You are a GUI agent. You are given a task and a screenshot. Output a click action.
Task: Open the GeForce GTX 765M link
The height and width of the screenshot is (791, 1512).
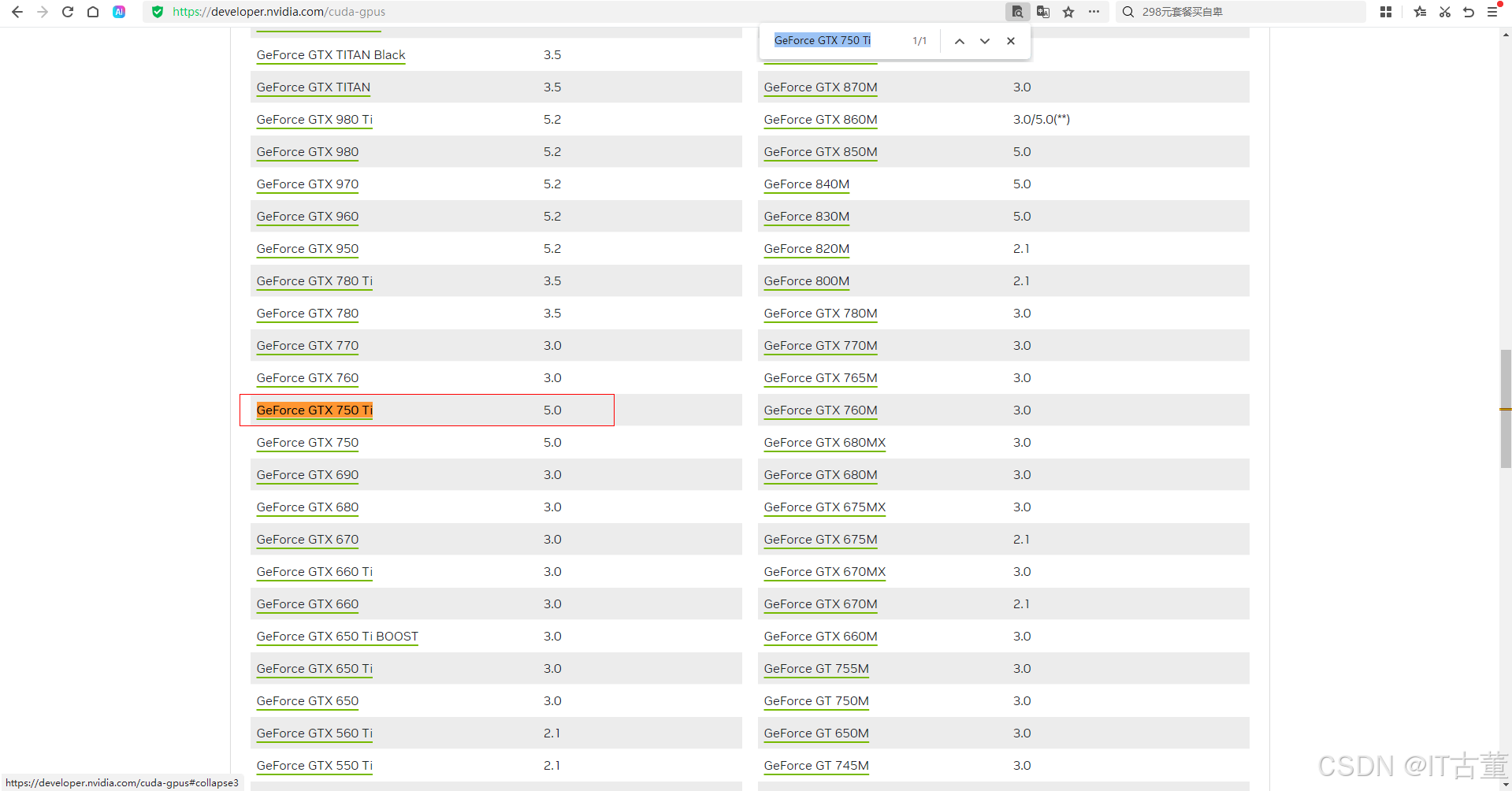point(820,378)
